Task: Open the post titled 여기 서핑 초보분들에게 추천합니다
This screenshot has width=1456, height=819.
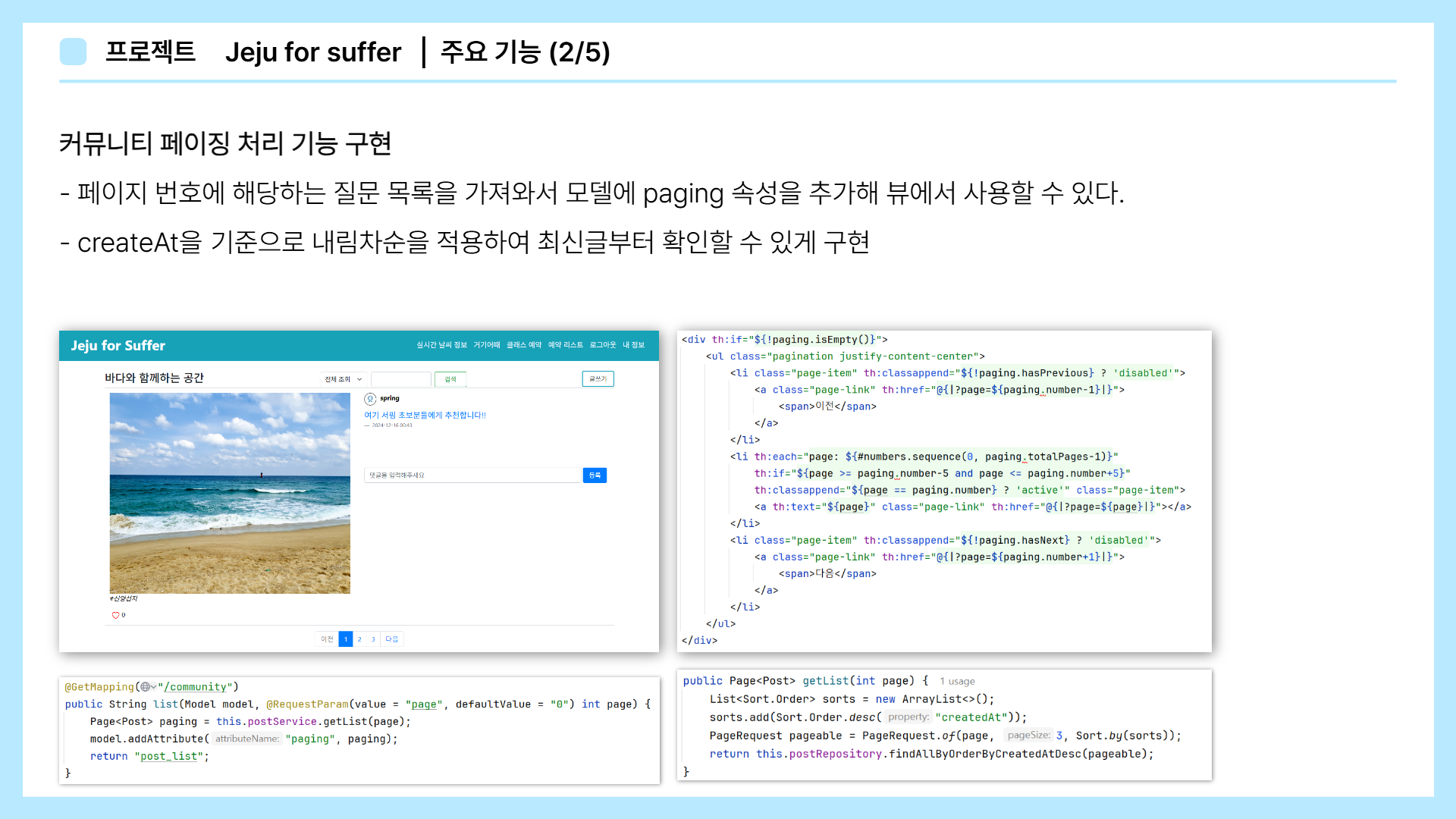Action: point(425,416)
